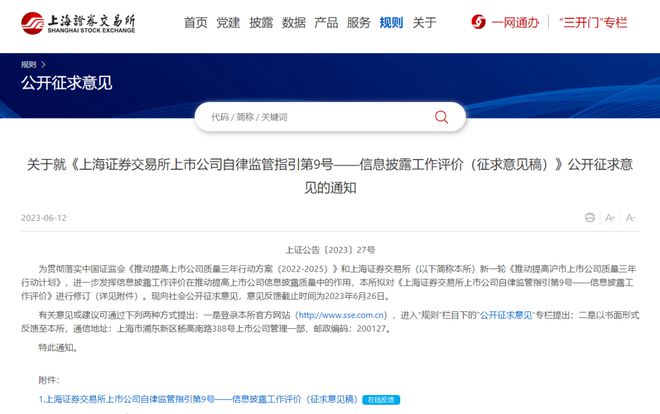Viewport: 660px width, 414px height.
Task: Open the 数据 navigation menu
Action: coord(294,22)
